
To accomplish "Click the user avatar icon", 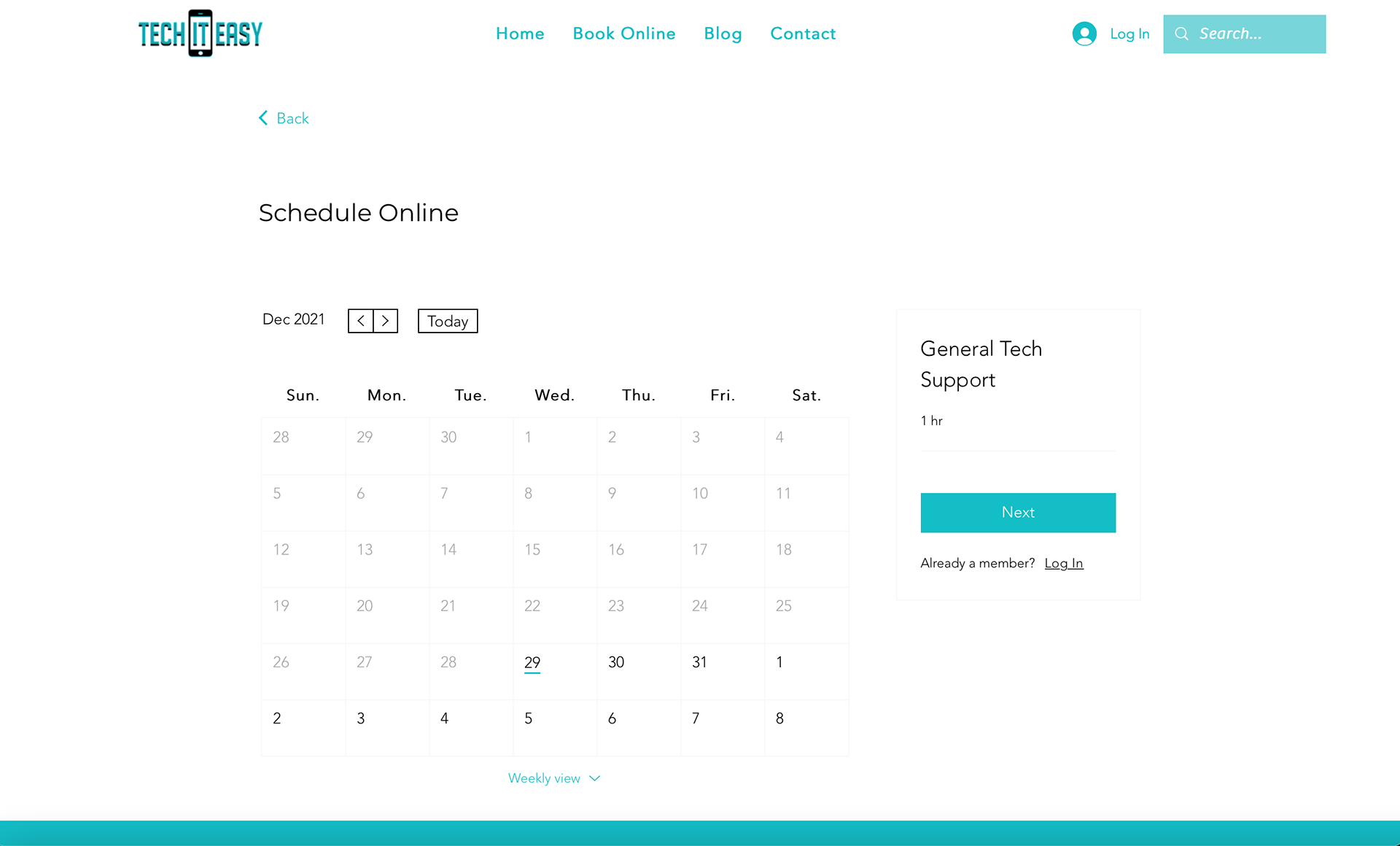I will 1084,34.
